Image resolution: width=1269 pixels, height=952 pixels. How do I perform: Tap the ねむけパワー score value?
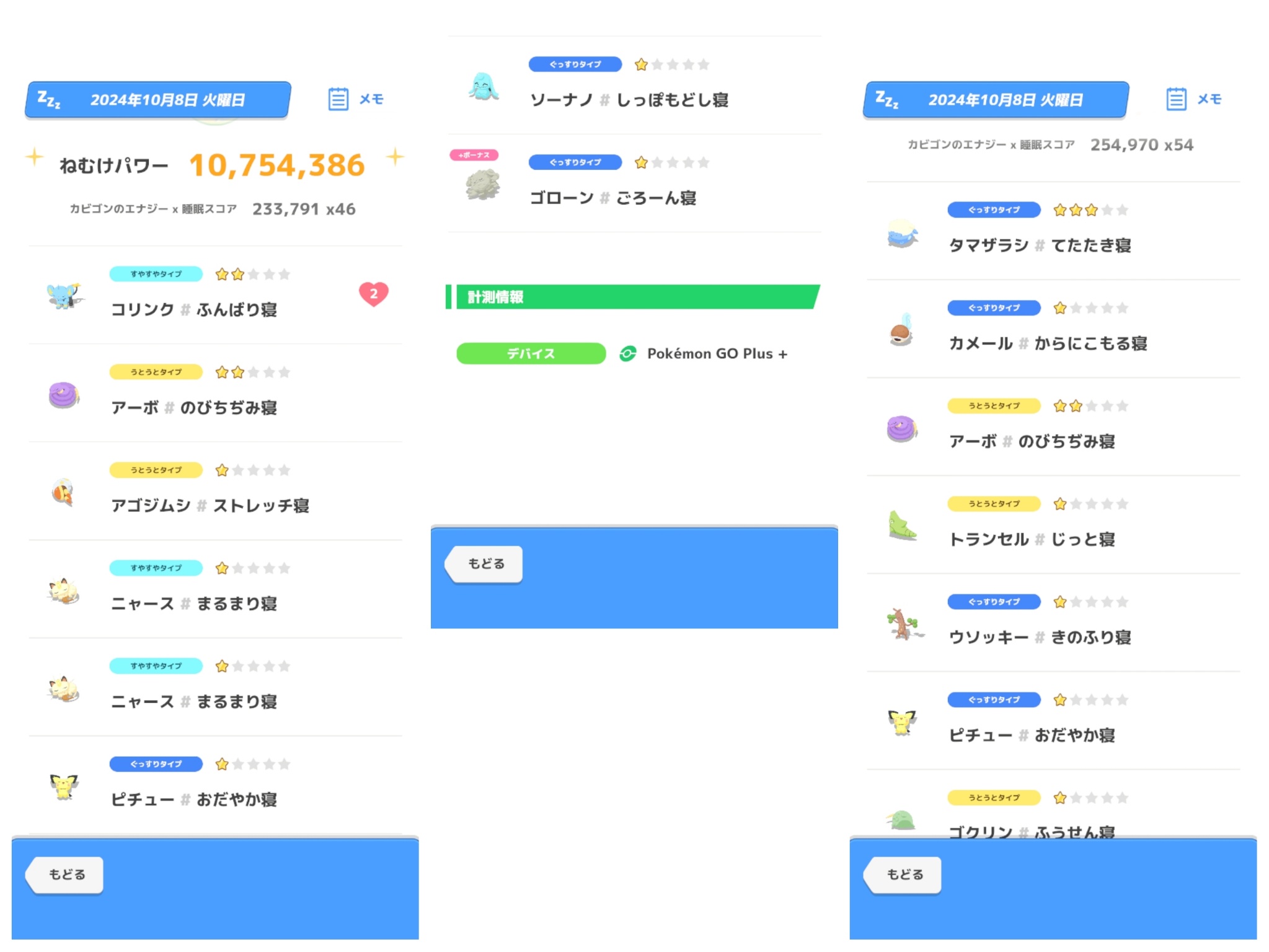click(x=276, y=165)
